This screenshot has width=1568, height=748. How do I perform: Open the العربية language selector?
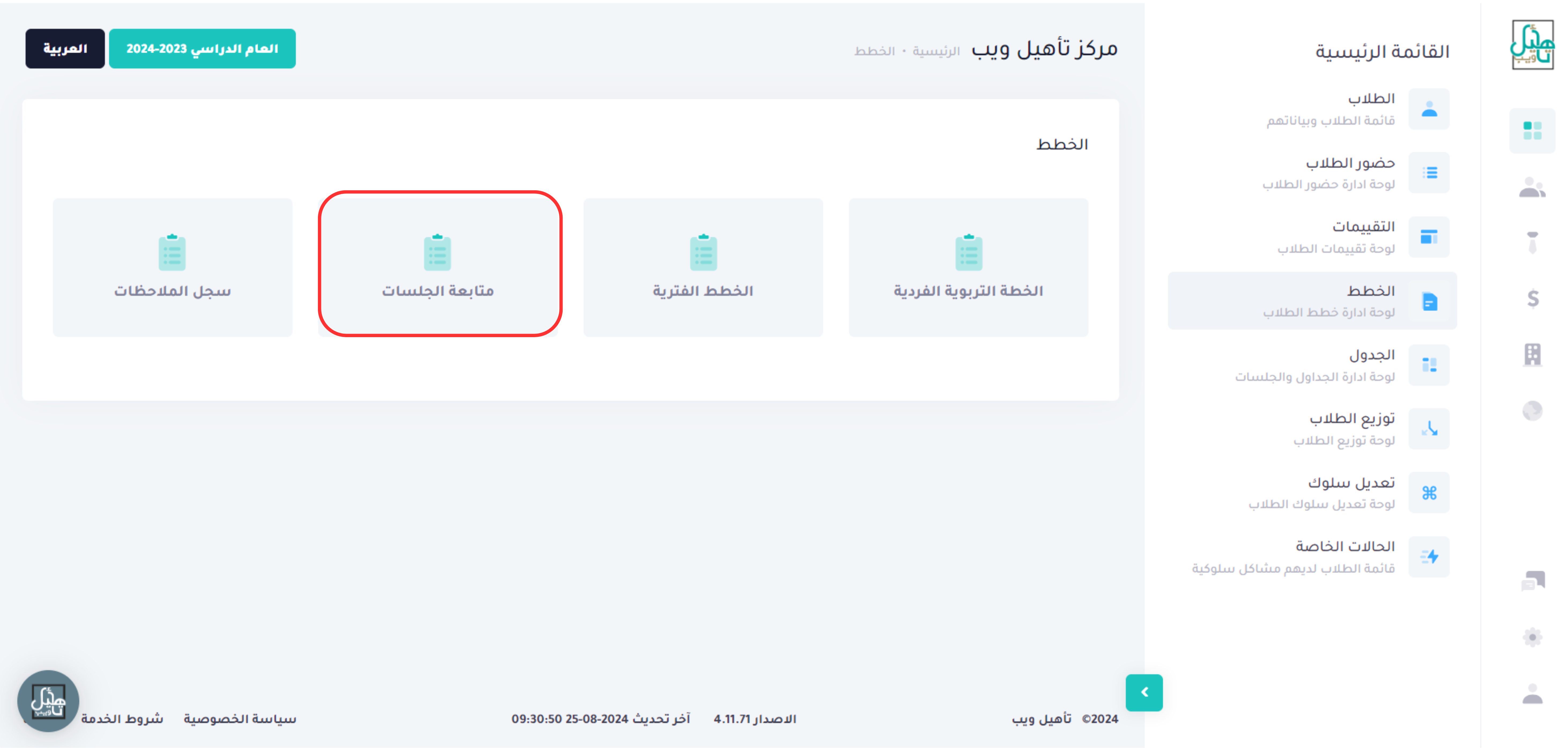[65, 49]
